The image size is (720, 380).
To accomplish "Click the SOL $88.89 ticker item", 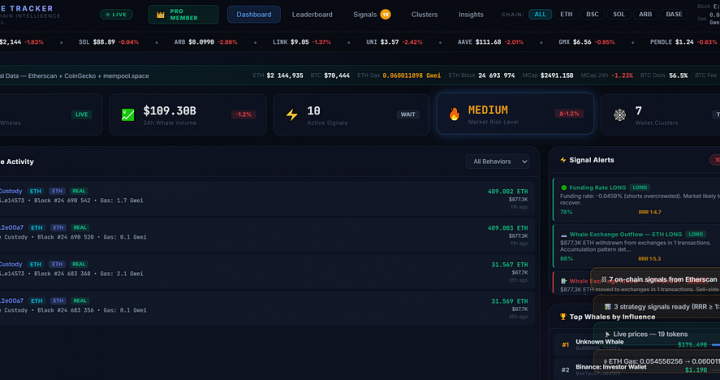I will pyautogui.click(x=109, y=42).
